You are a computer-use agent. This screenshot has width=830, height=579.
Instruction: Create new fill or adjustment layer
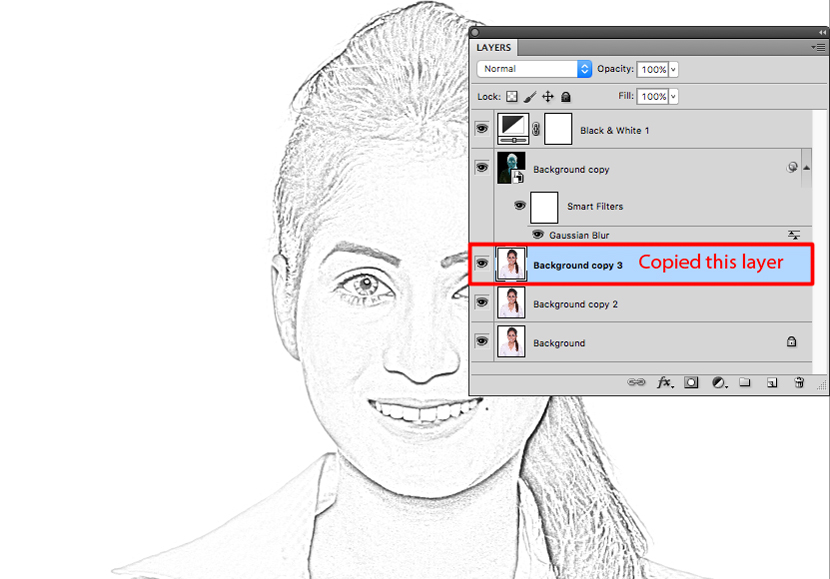click(718, 382)
